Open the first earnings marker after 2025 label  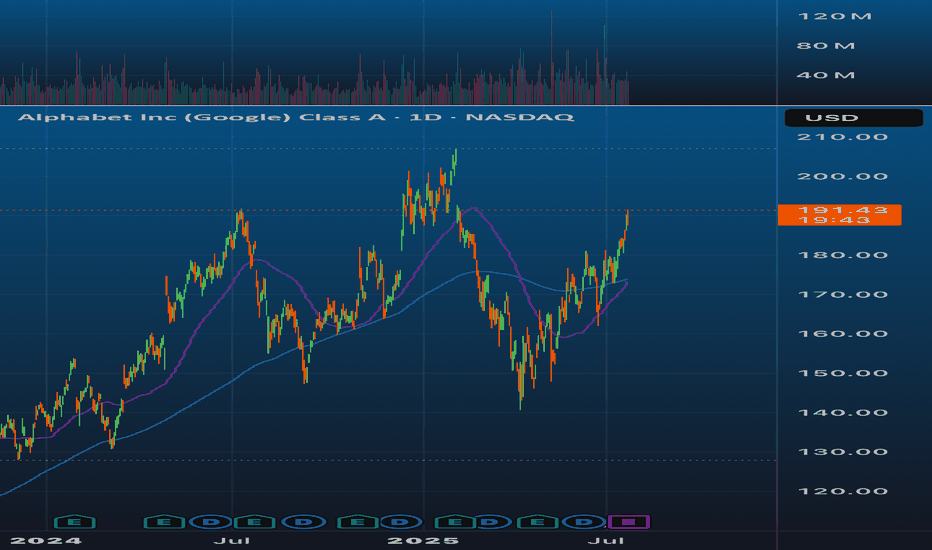455,522
